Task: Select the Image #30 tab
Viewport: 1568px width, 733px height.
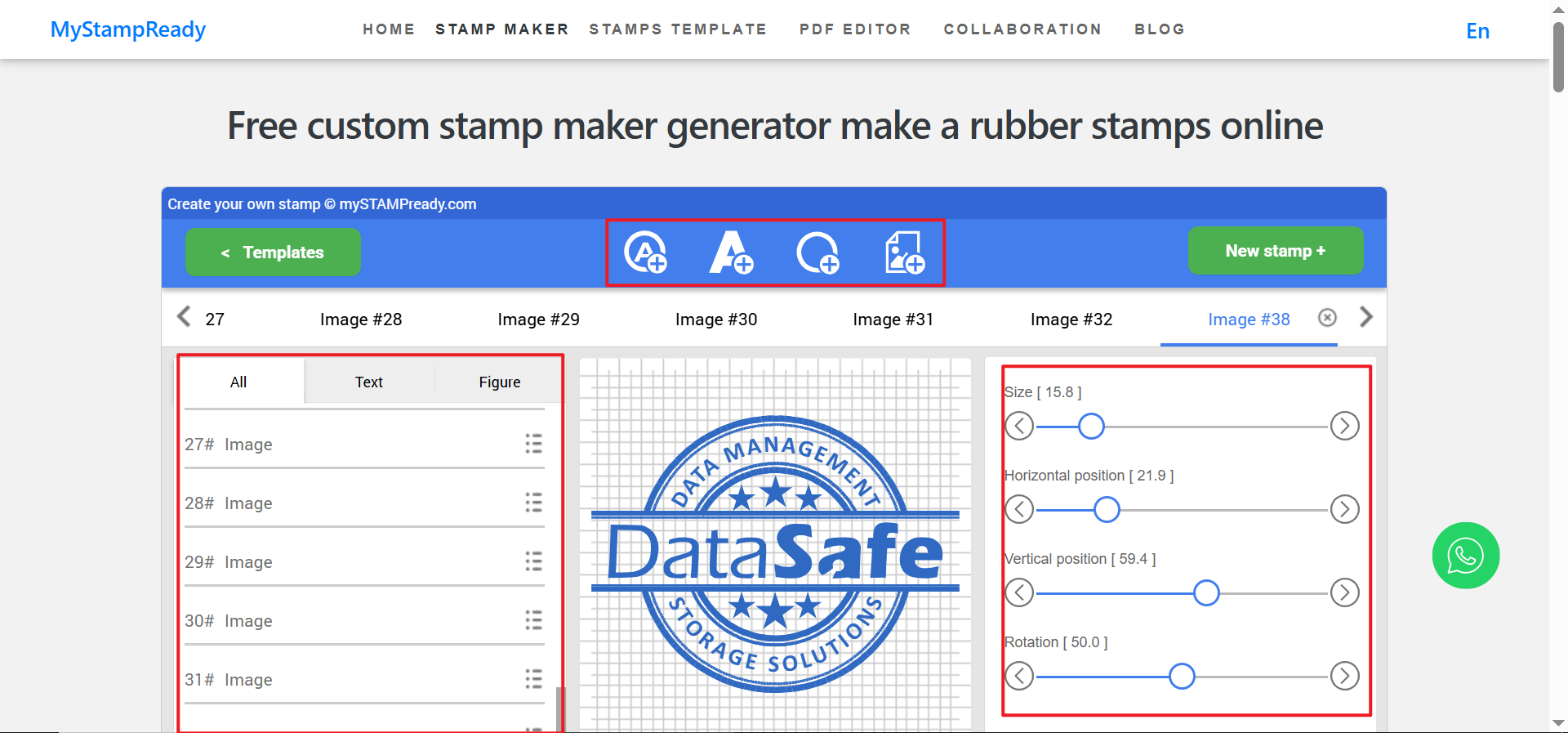Action: [716, 319]
